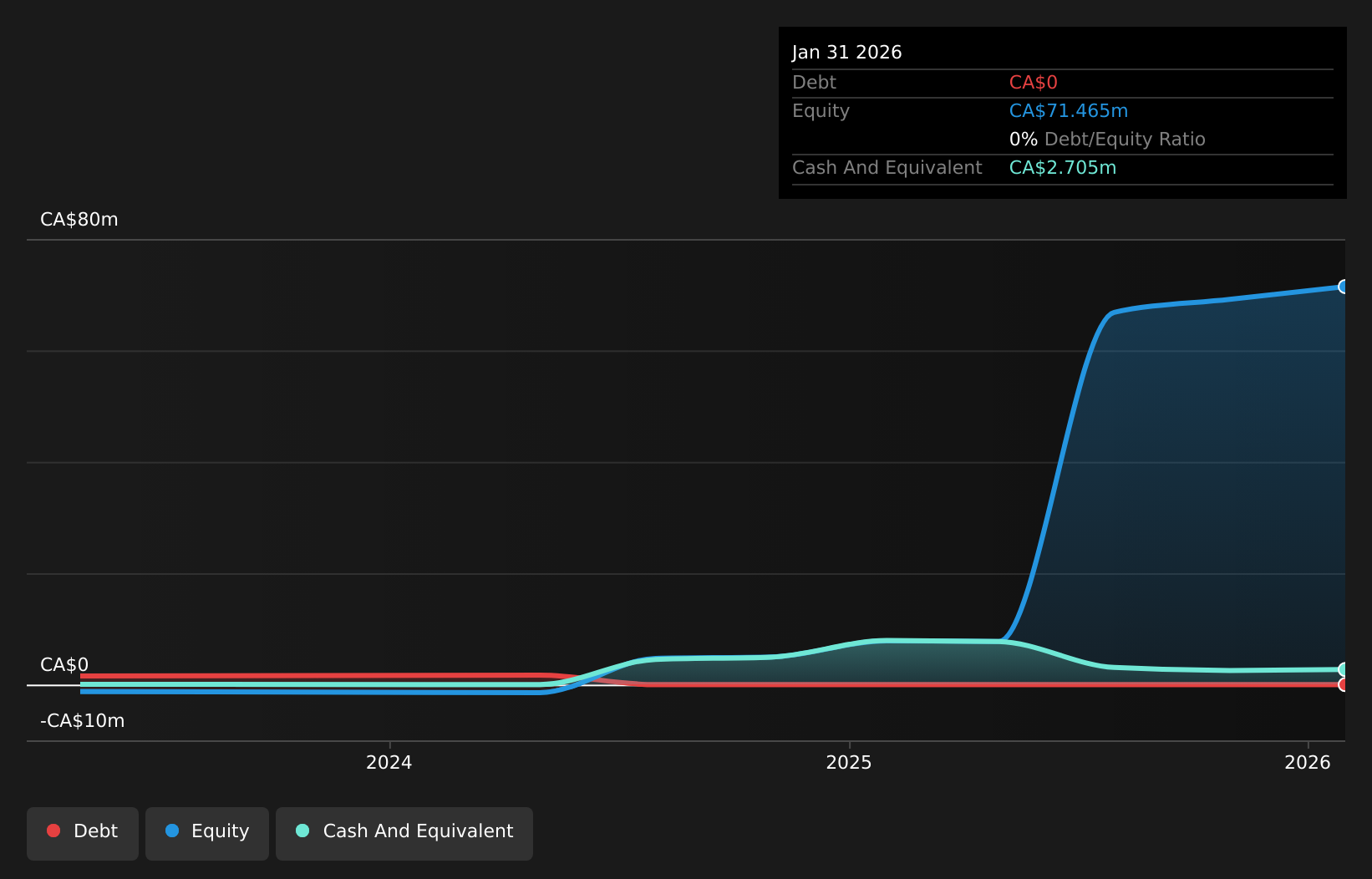Click the 2025 x-axis label
The height and width of the screenshot is (879, 1372).
[849, 762]
